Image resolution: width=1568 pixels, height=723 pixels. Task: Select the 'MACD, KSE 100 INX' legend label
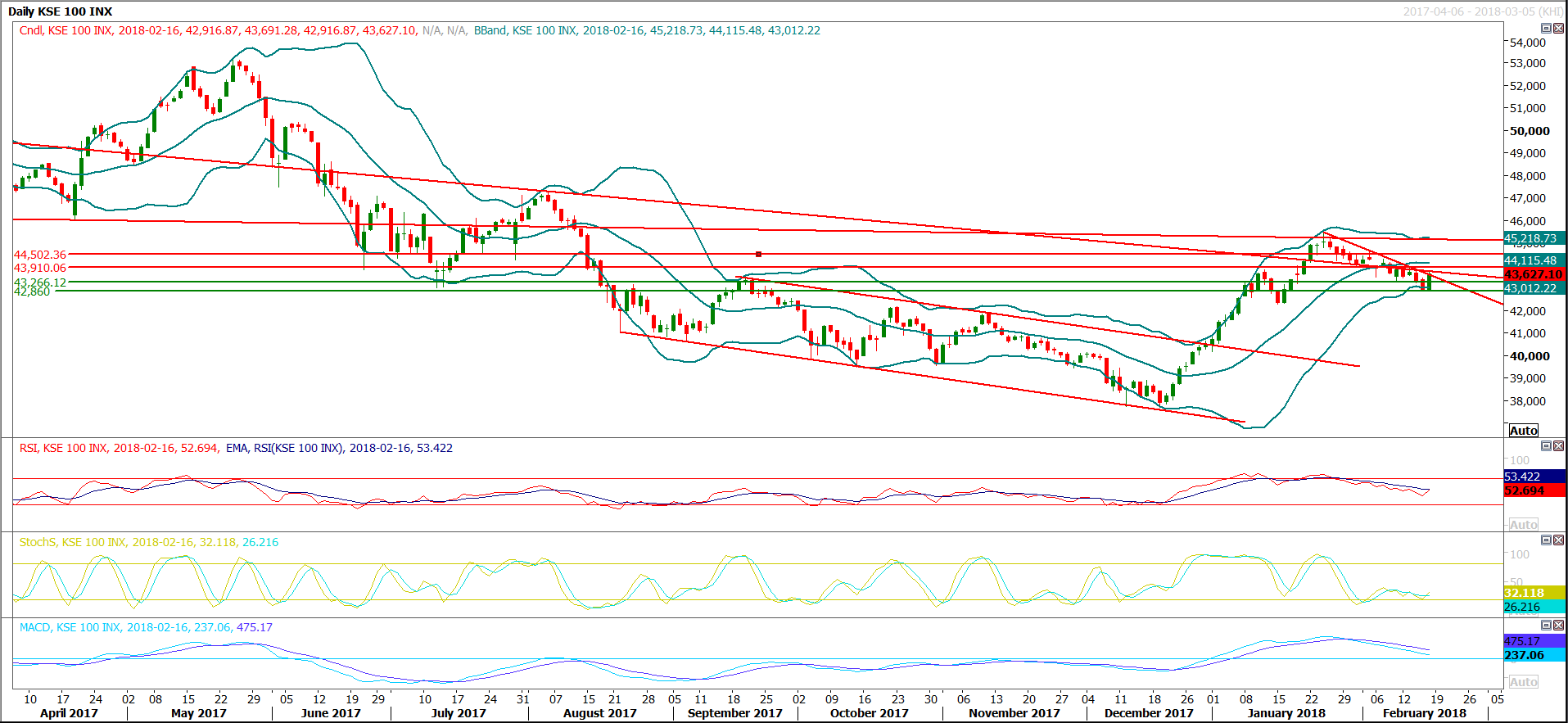[70, 627]
